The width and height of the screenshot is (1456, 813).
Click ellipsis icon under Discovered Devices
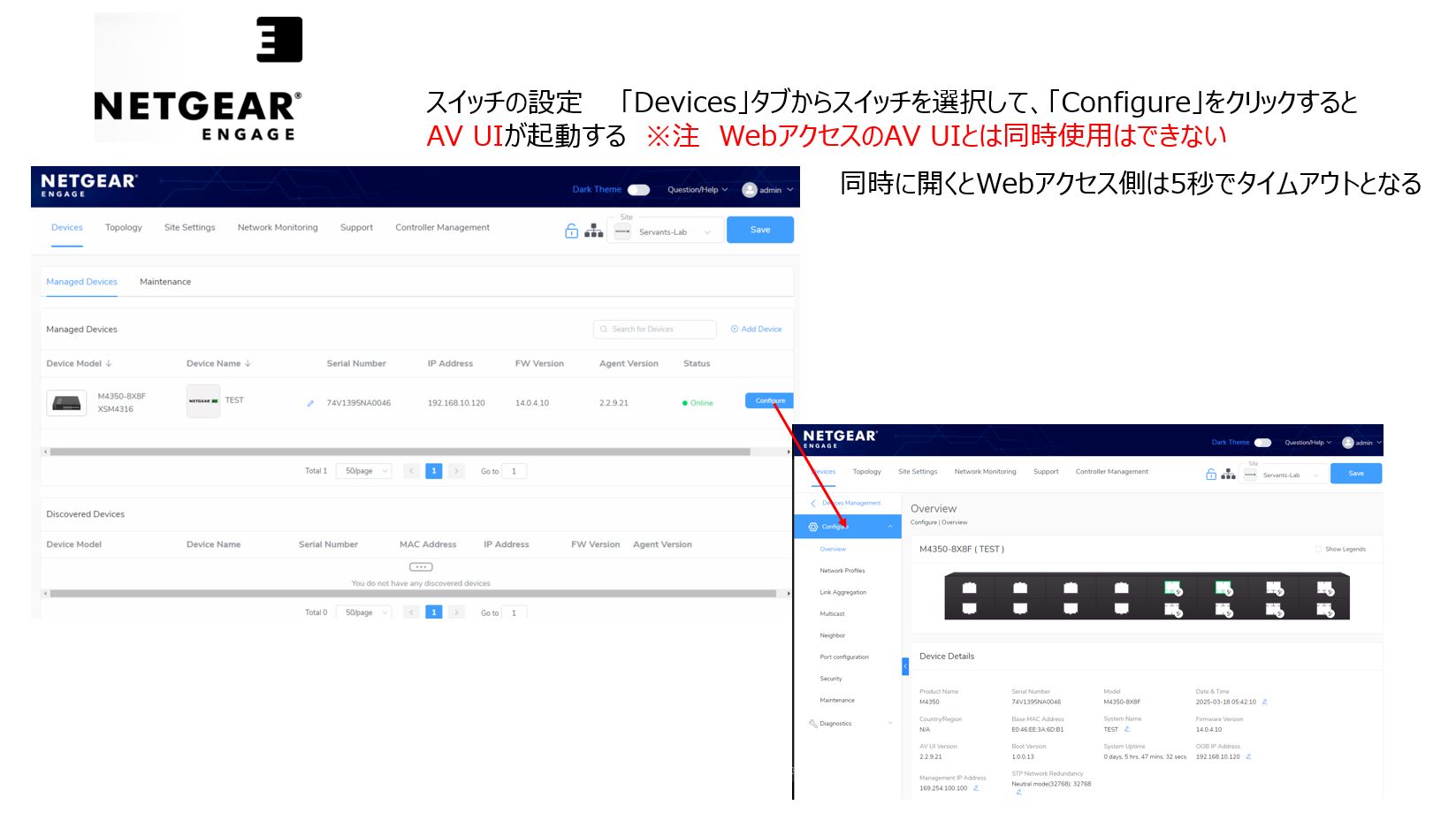421,567
